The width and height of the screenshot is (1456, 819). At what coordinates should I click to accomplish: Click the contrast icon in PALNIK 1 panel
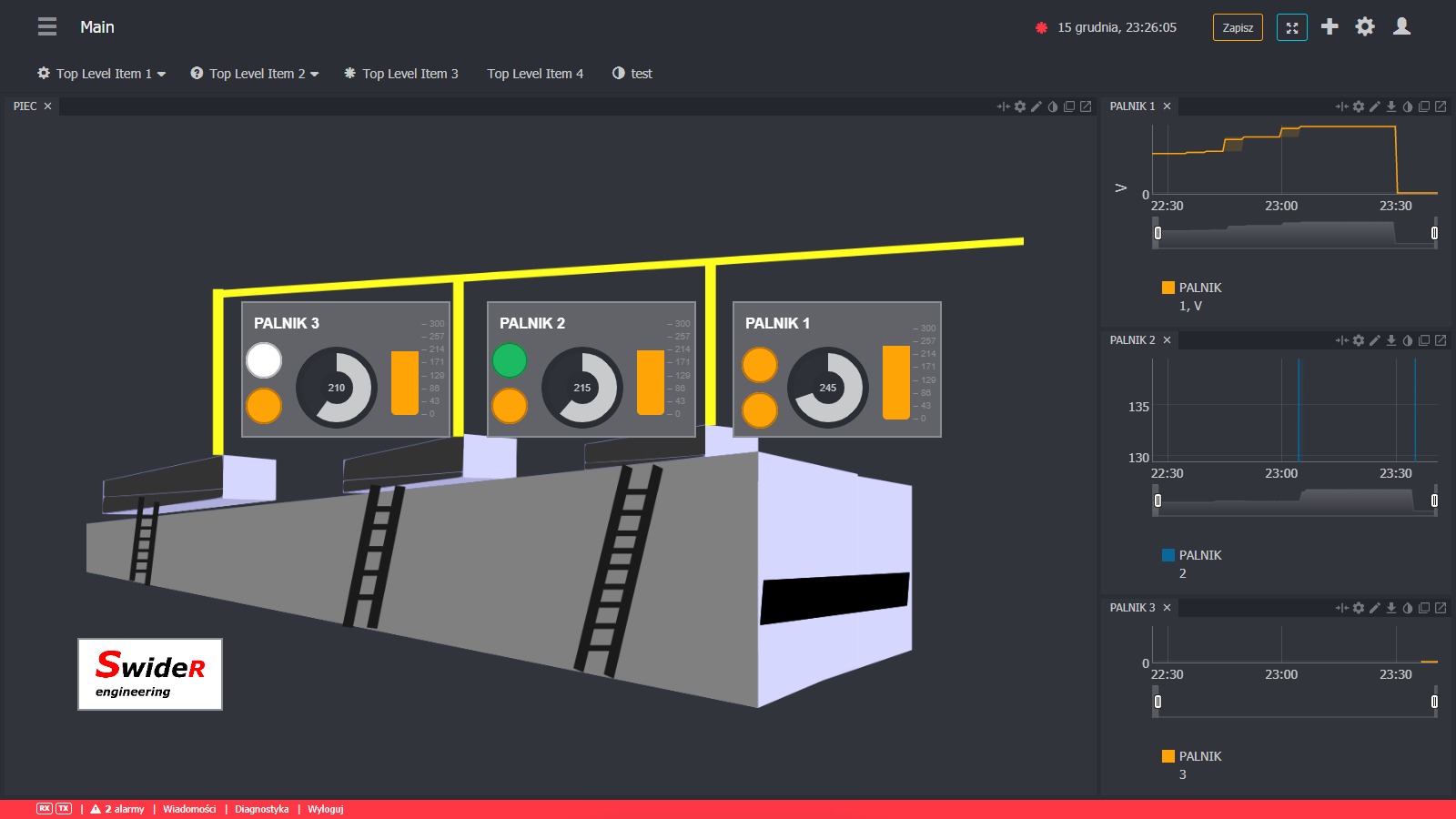[1408, 106]
